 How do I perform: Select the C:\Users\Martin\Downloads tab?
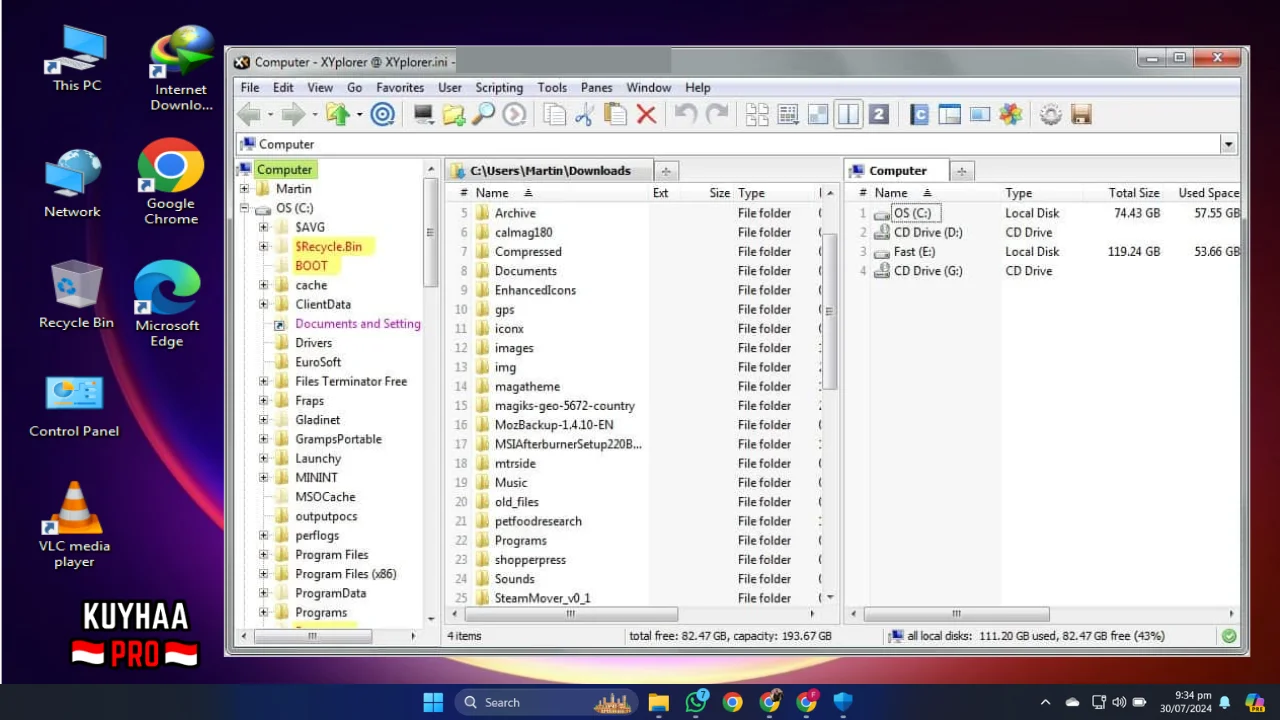pos(549,171)
